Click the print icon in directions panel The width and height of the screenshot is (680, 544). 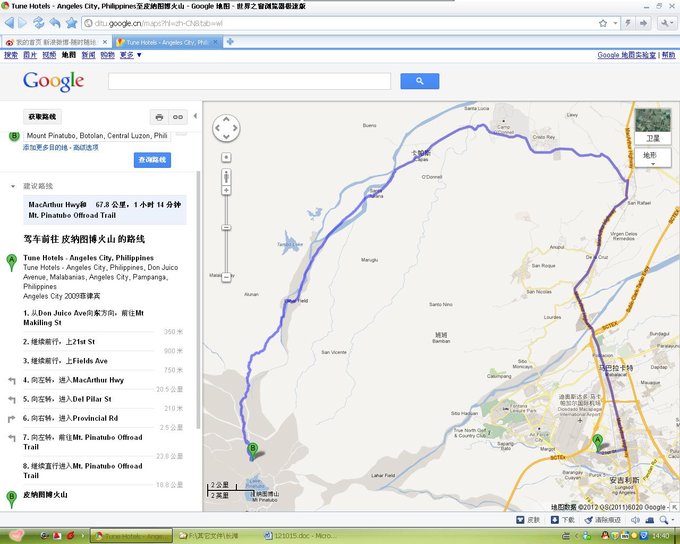(x=159, y=117)
